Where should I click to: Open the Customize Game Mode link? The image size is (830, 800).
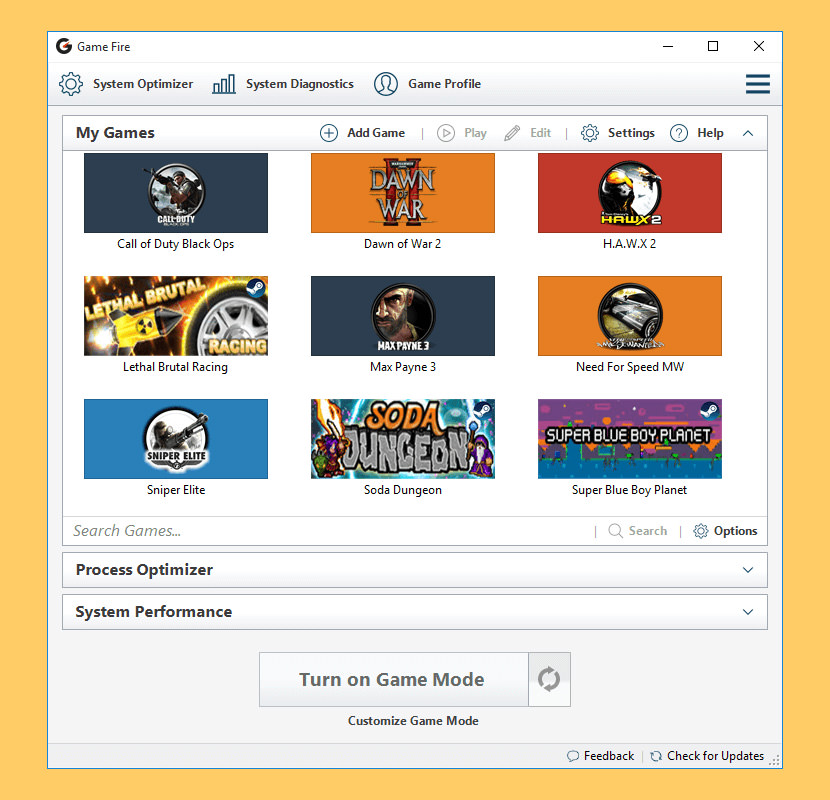pyautogui.click(x=413, y=721)
